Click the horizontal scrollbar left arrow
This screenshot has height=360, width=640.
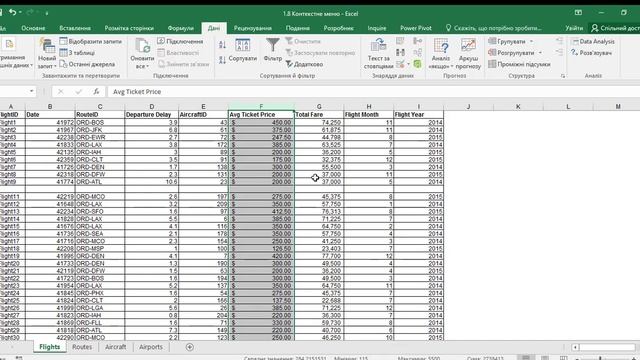coord(575,347)
